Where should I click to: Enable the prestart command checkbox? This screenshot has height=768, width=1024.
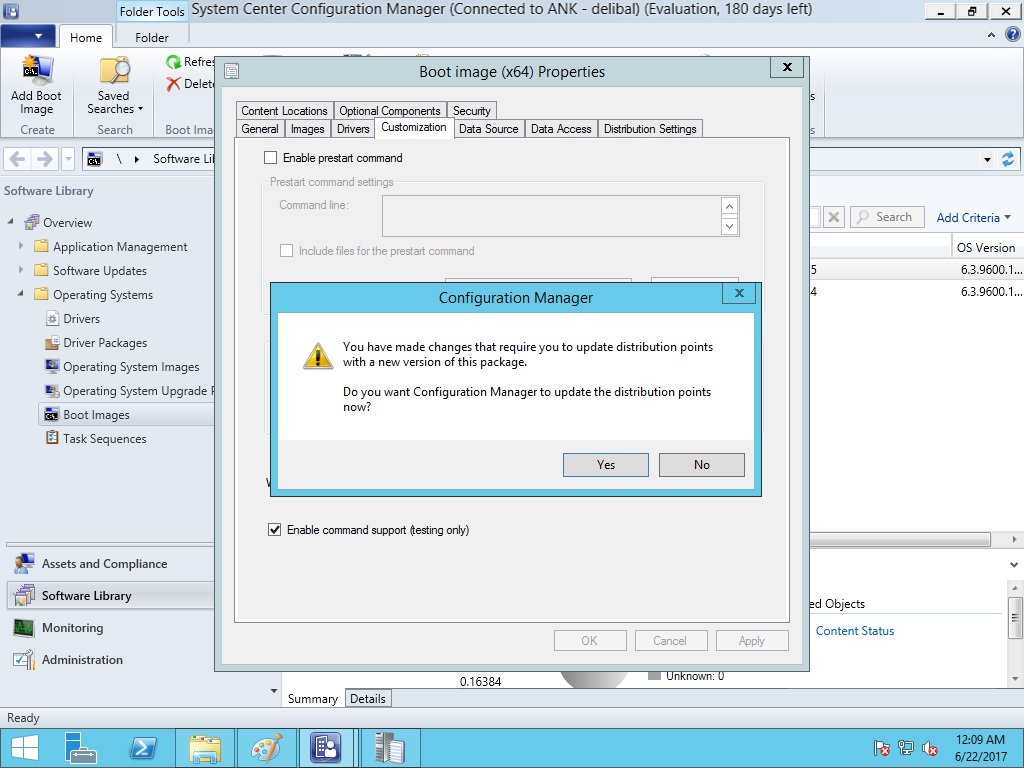(270, 158)
